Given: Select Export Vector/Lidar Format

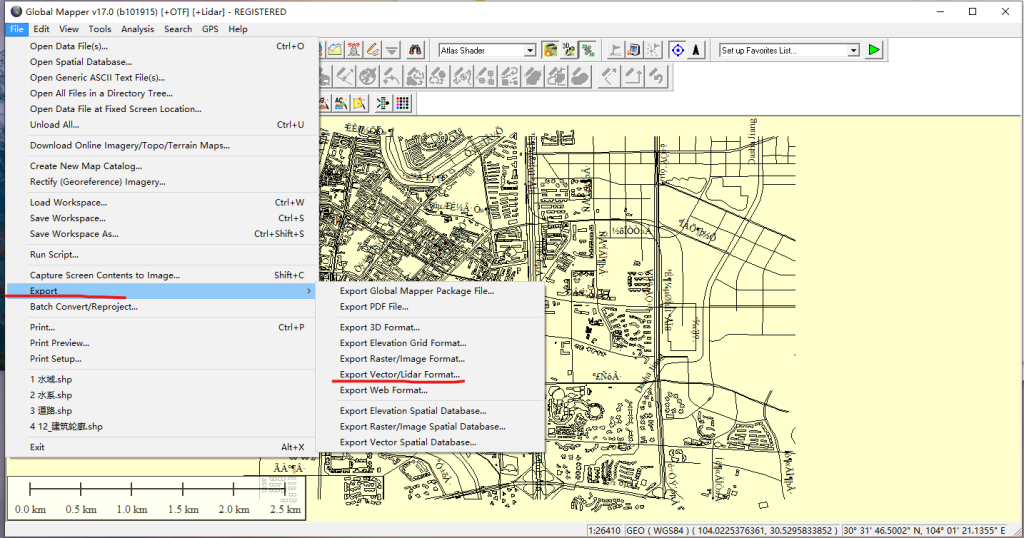Looking at the screenshot, I should [x=399, y=375].
